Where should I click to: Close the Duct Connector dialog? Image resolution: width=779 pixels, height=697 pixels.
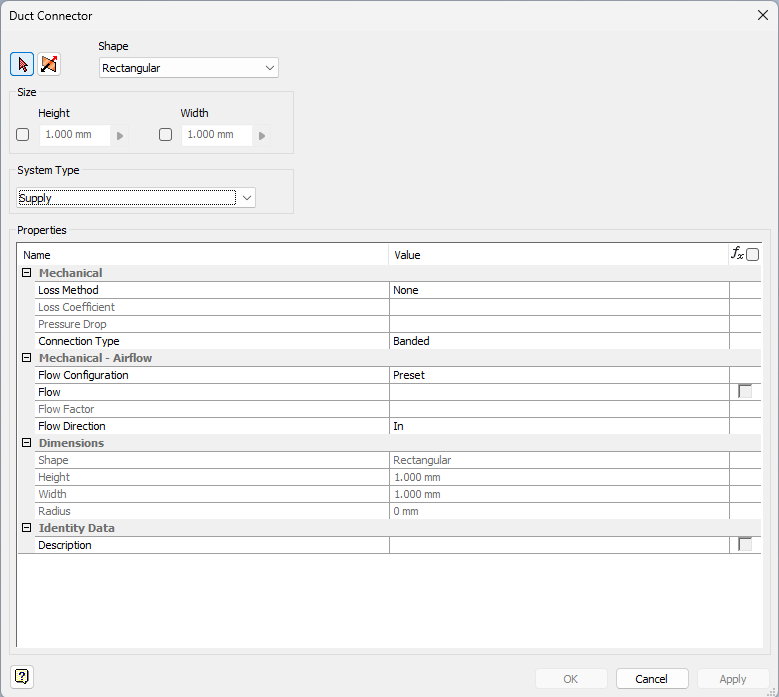(x=763, y=15)
